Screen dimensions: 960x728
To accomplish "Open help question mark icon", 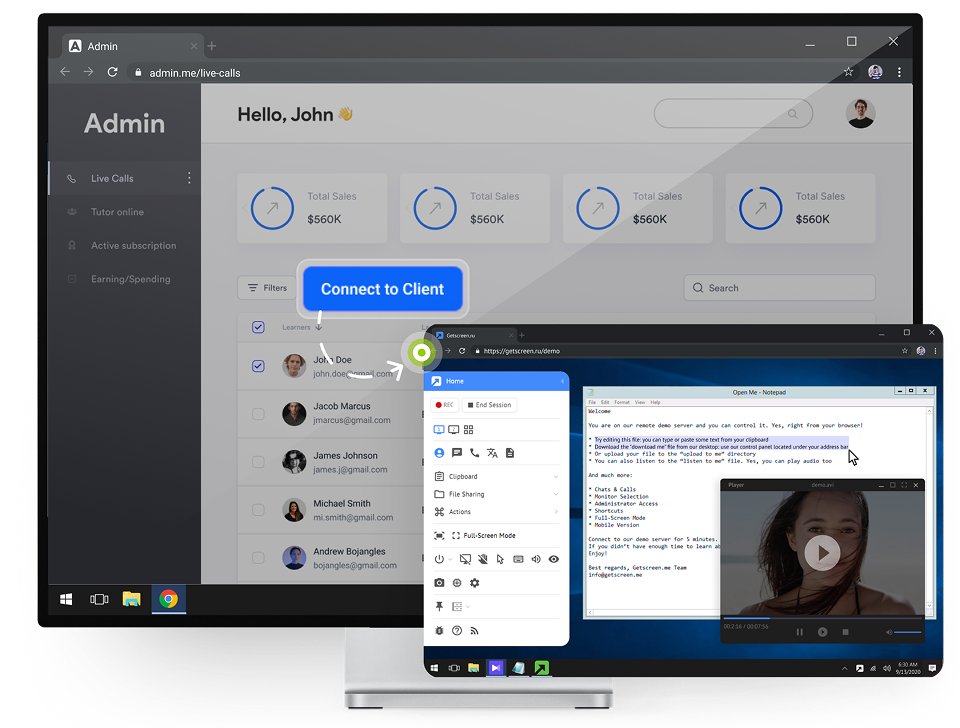I will 457,630.
